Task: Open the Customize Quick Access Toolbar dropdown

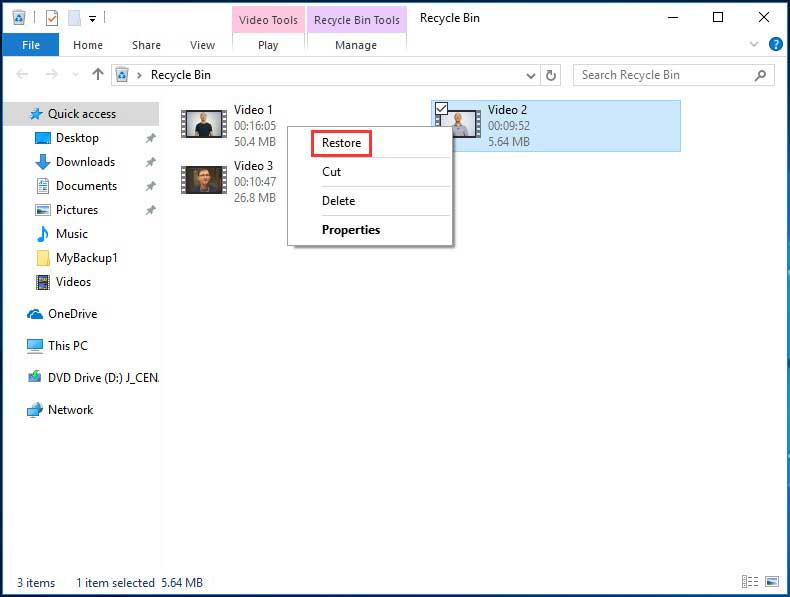Action: tap(92, 19)
